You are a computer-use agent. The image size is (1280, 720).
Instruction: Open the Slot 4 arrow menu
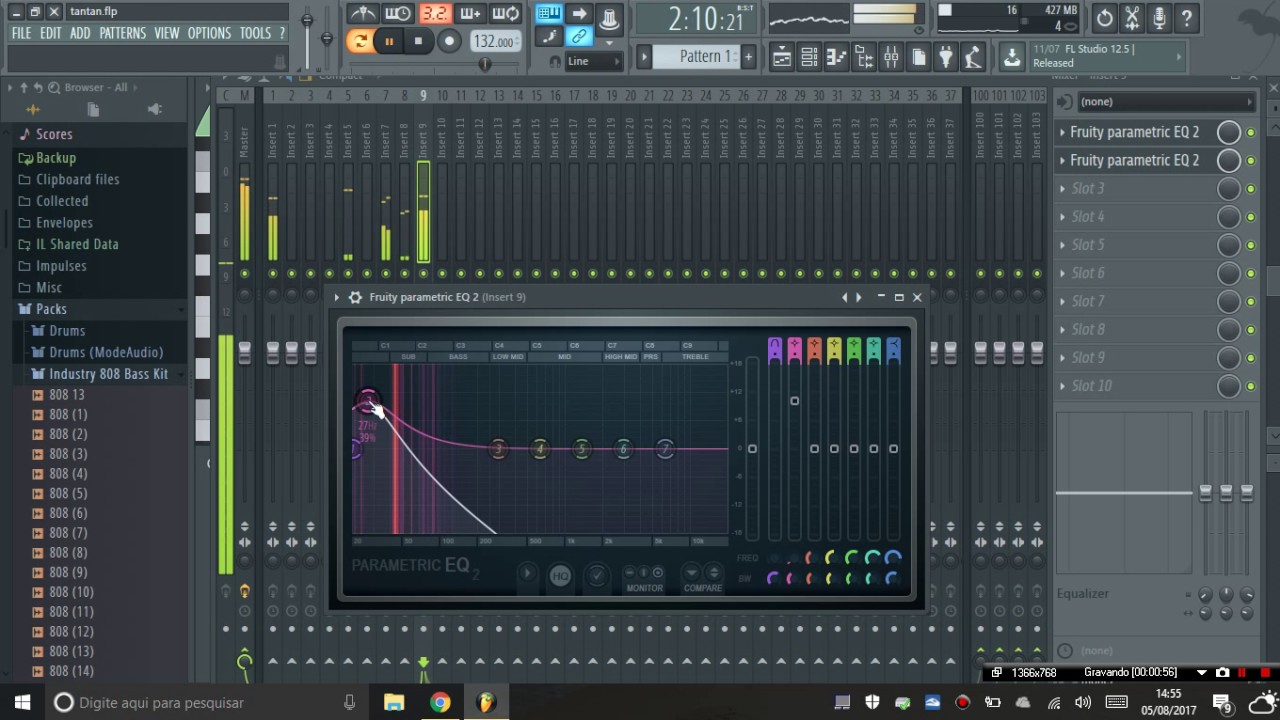tap(1062, 216)
